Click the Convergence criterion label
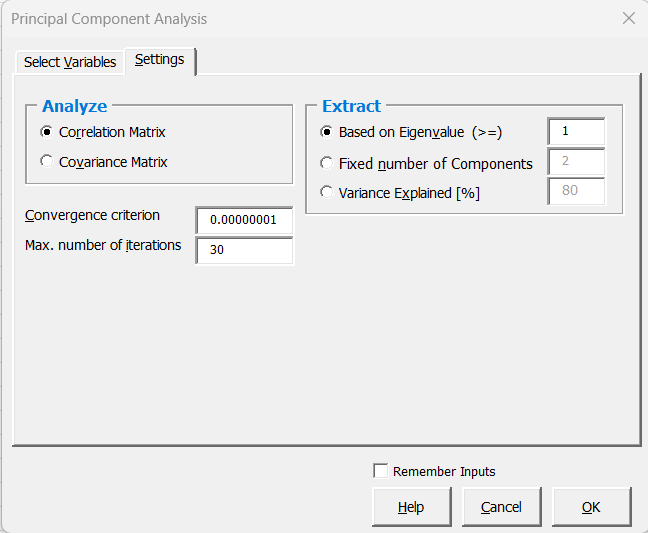Viewport: 648px width, 533px height. (x=92, y=215)
